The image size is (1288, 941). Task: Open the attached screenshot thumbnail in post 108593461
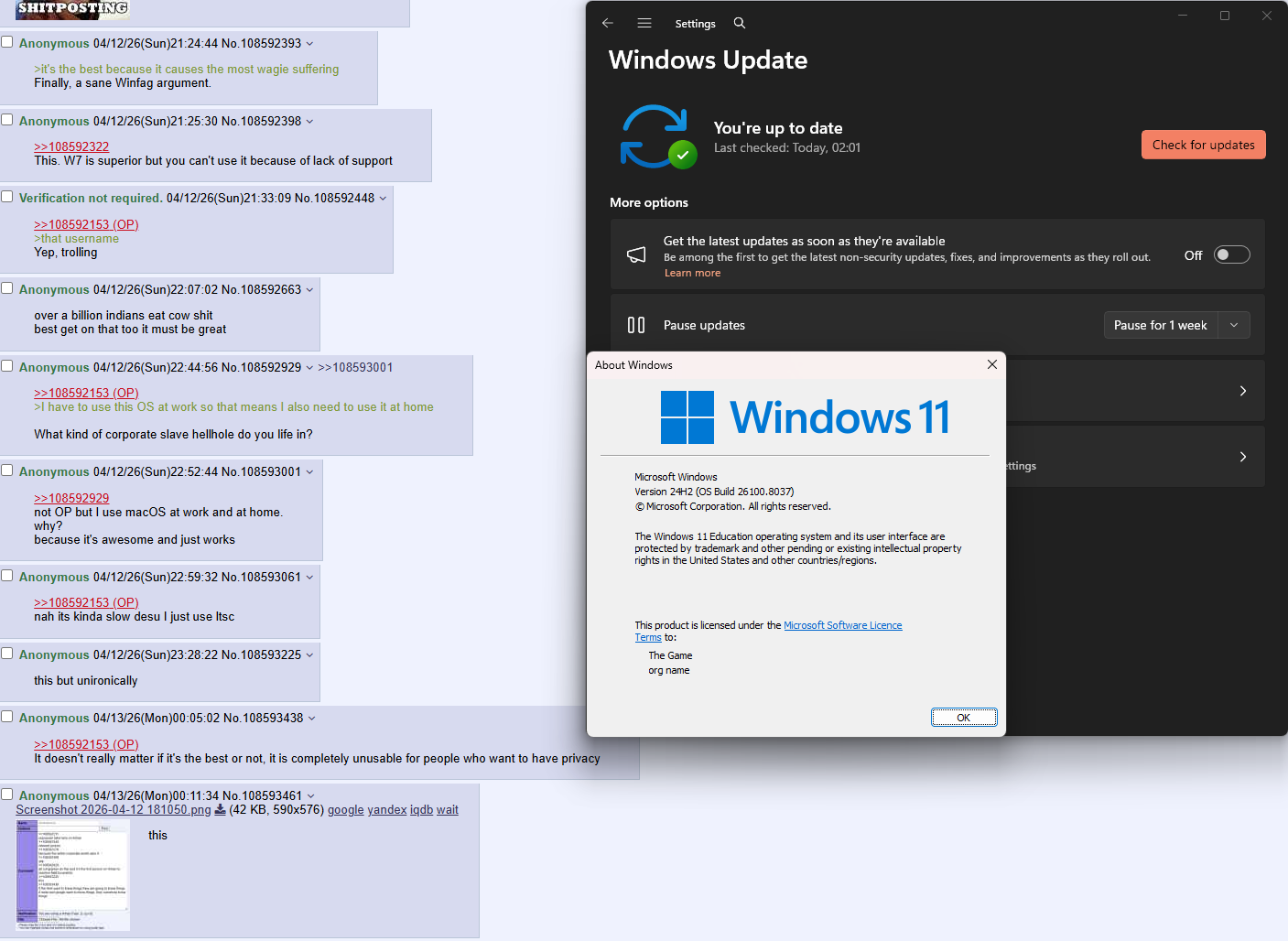point(72,875)
